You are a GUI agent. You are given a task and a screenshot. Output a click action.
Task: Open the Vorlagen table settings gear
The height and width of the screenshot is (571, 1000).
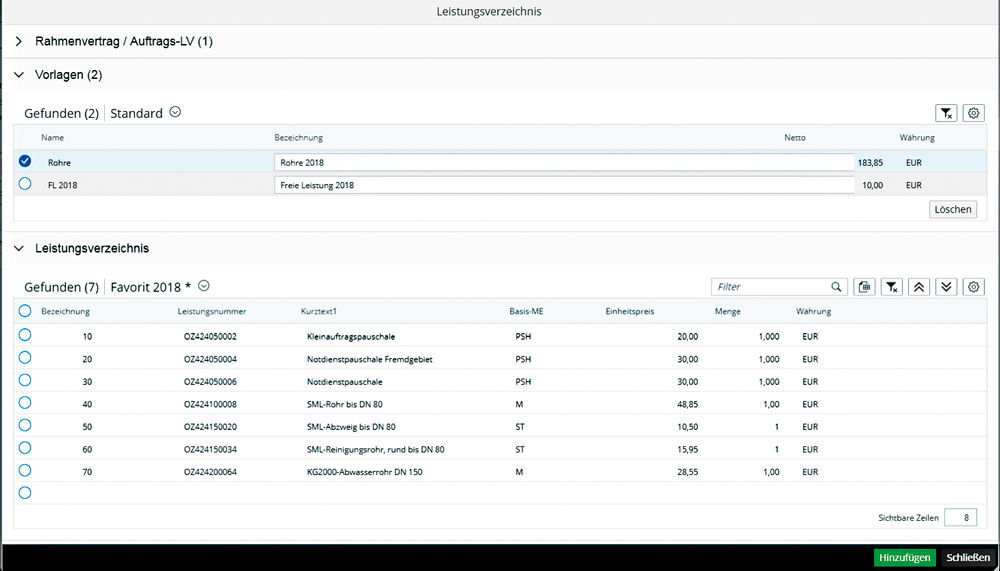(x=973, y=113)
